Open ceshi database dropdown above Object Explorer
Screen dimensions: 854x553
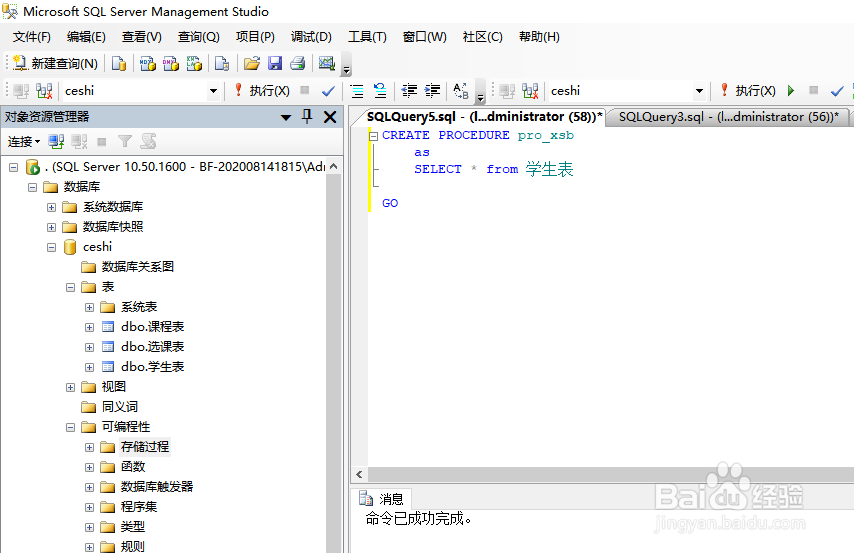coord(214,91)
